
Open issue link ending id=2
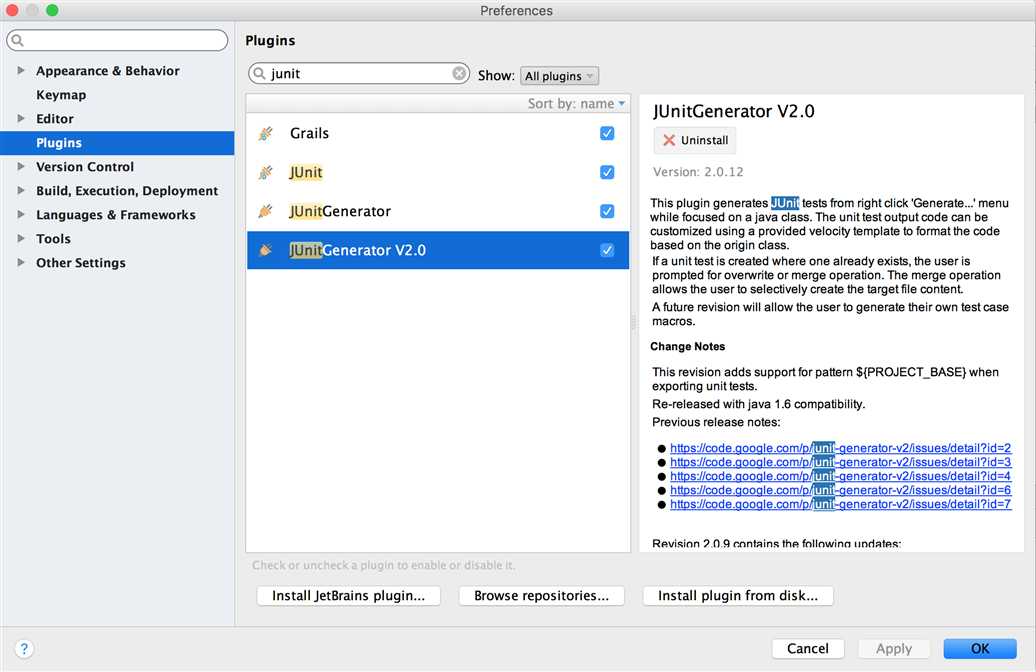(840, 448)
